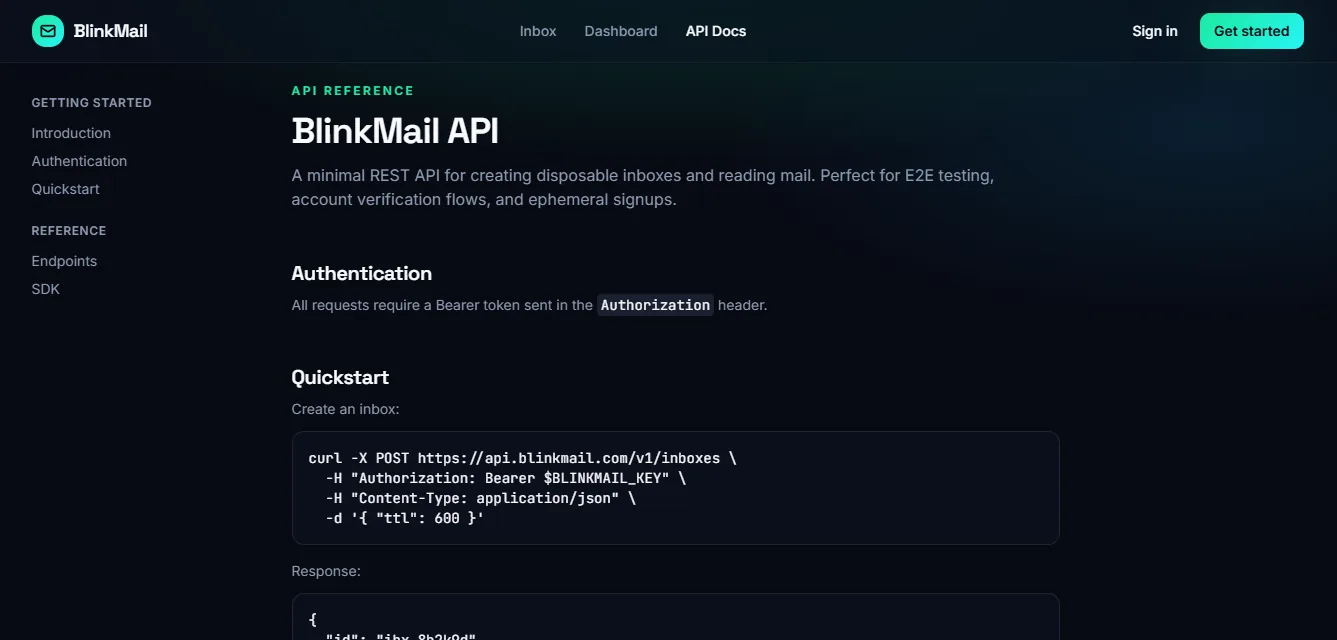Click the BlinkMail envelope logo icon
Image resolution: width=1337 pixels, height=640 pixels.
pyautogui.click(x=48, y=31)
